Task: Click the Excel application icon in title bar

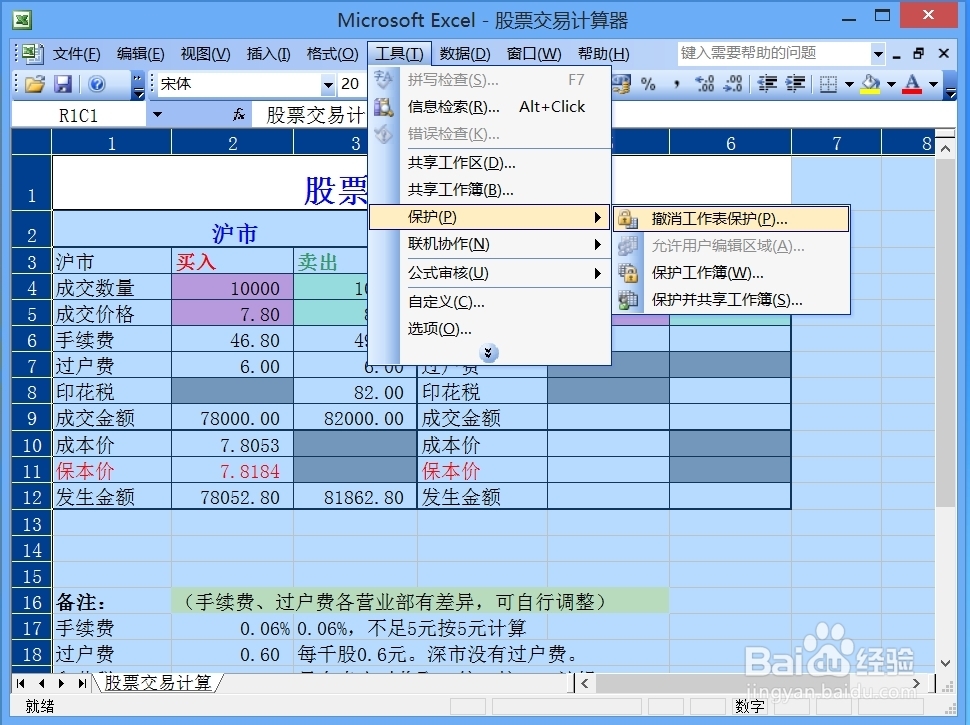Action: (22, 20)
